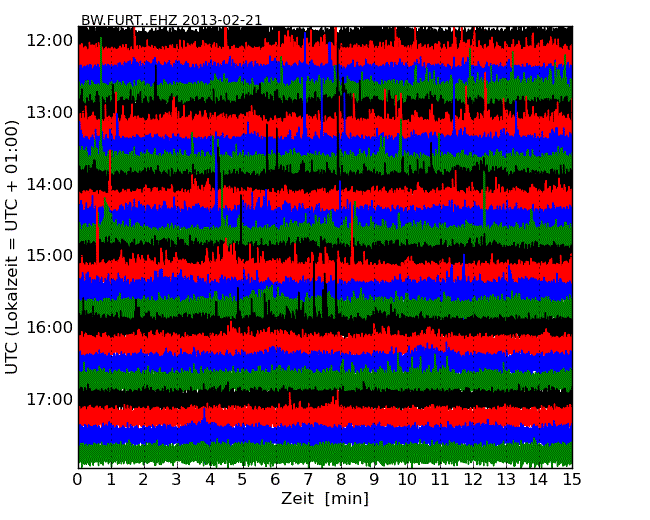The image size is (650, 520).
Task: Click x-axis tick label 13
Action: click(x=506, y=480)
